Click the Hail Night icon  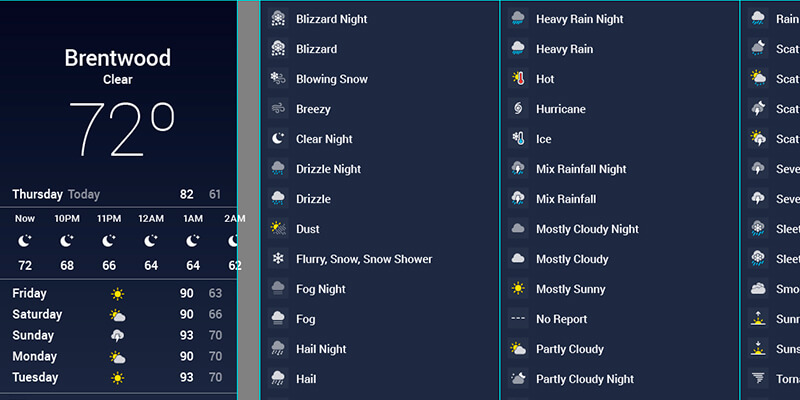(278, 349)
